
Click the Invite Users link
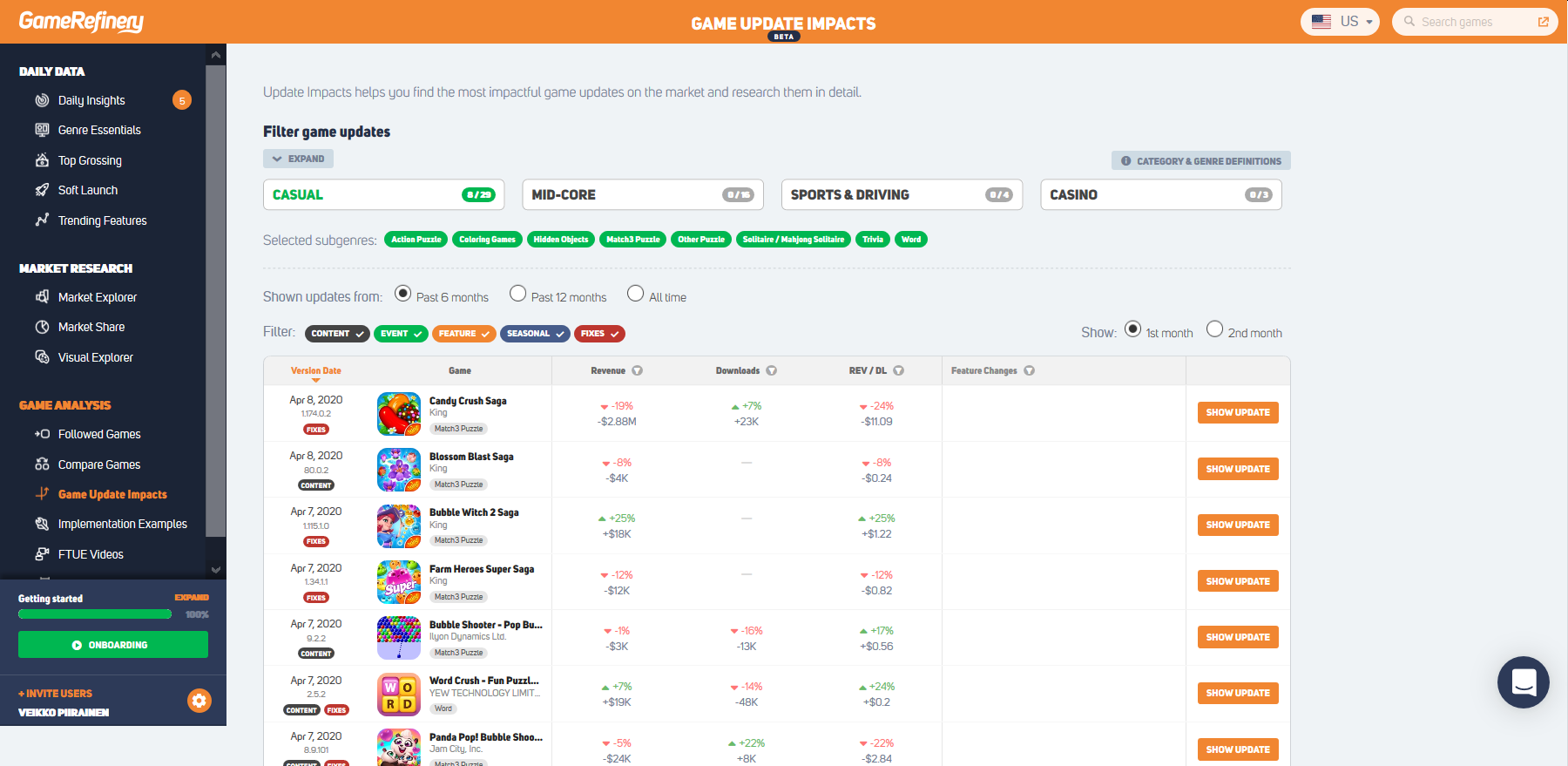tap(55, 694)
